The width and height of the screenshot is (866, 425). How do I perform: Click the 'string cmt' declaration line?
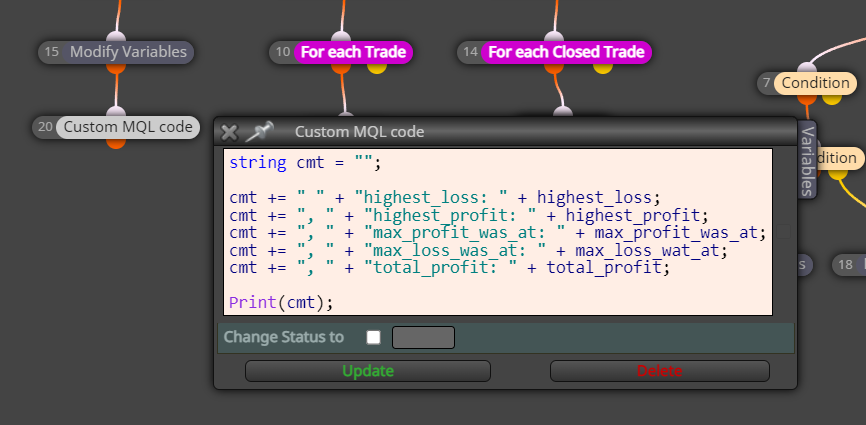click(305, 163)
